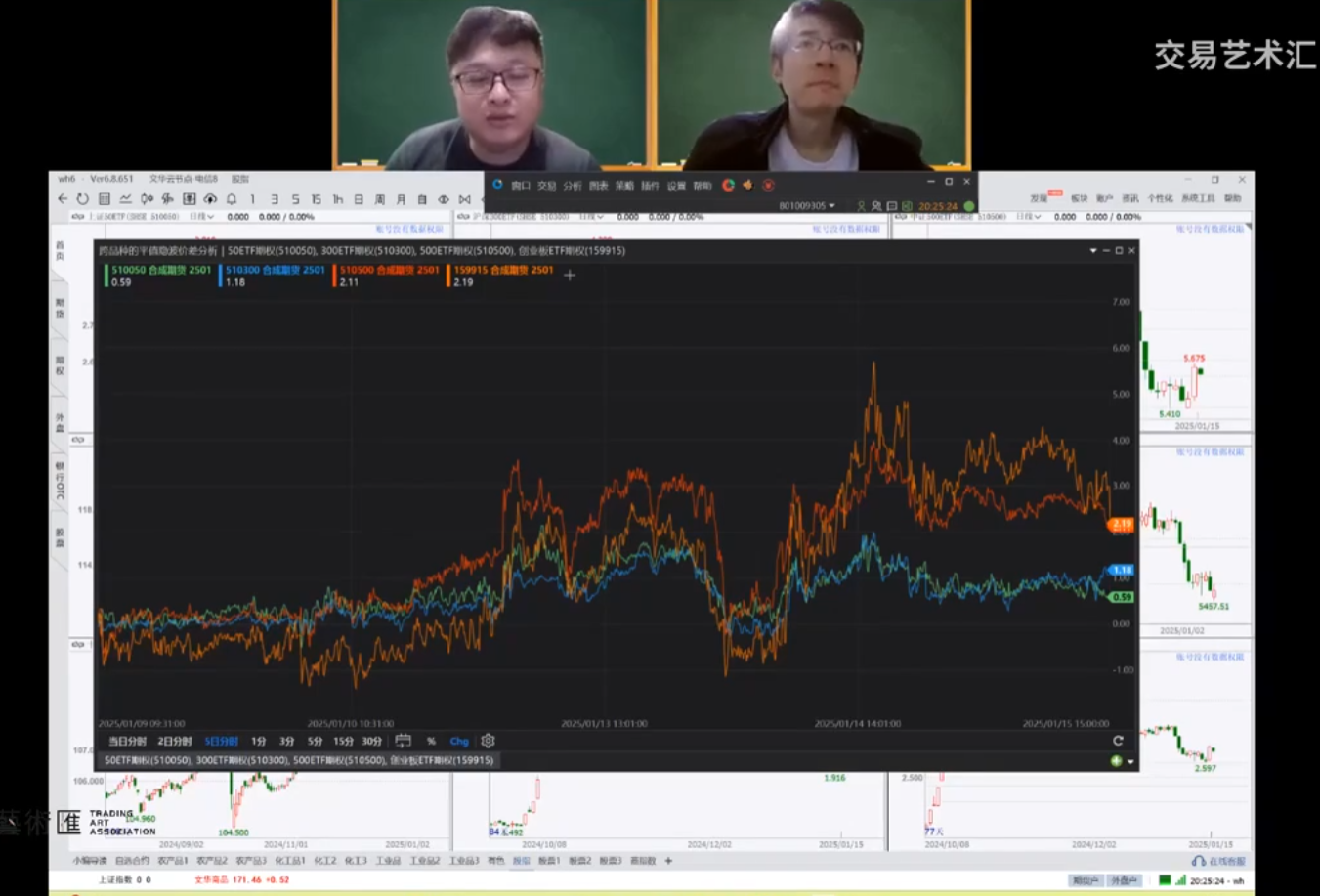Toggle the Chg change display mode

click(459, 741)
